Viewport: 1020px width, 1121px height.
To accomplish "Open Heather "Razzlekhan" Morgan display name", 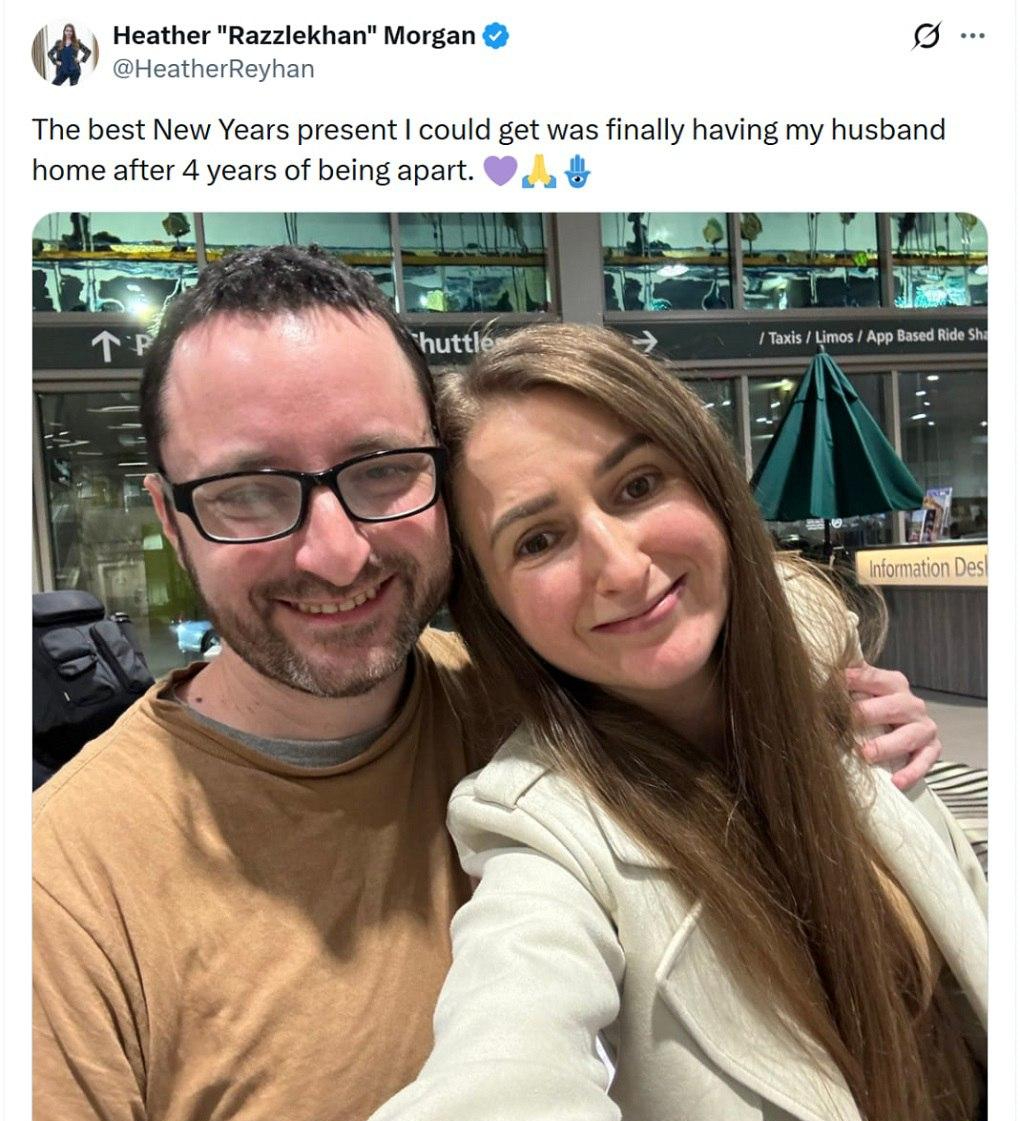I will point(294,36).
